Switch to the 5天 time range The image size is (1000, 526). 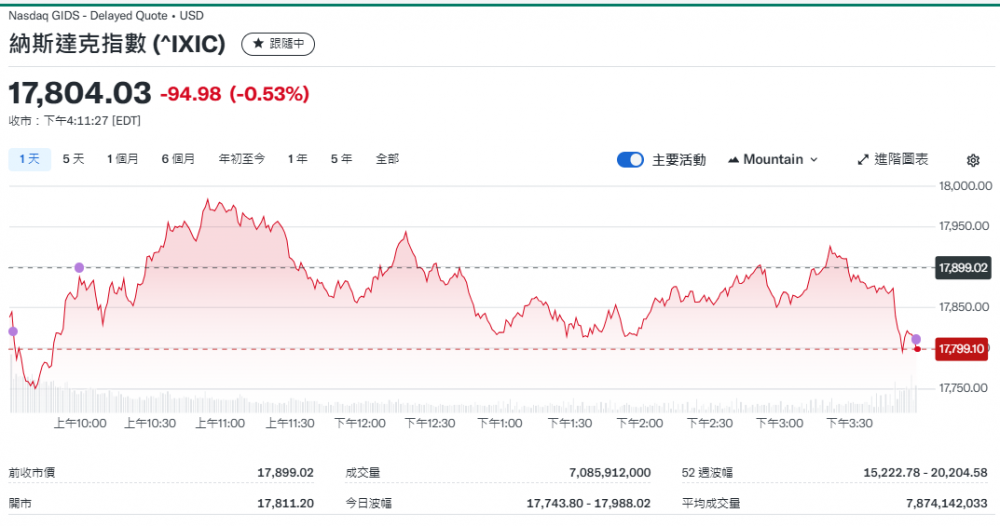(73, 159)
